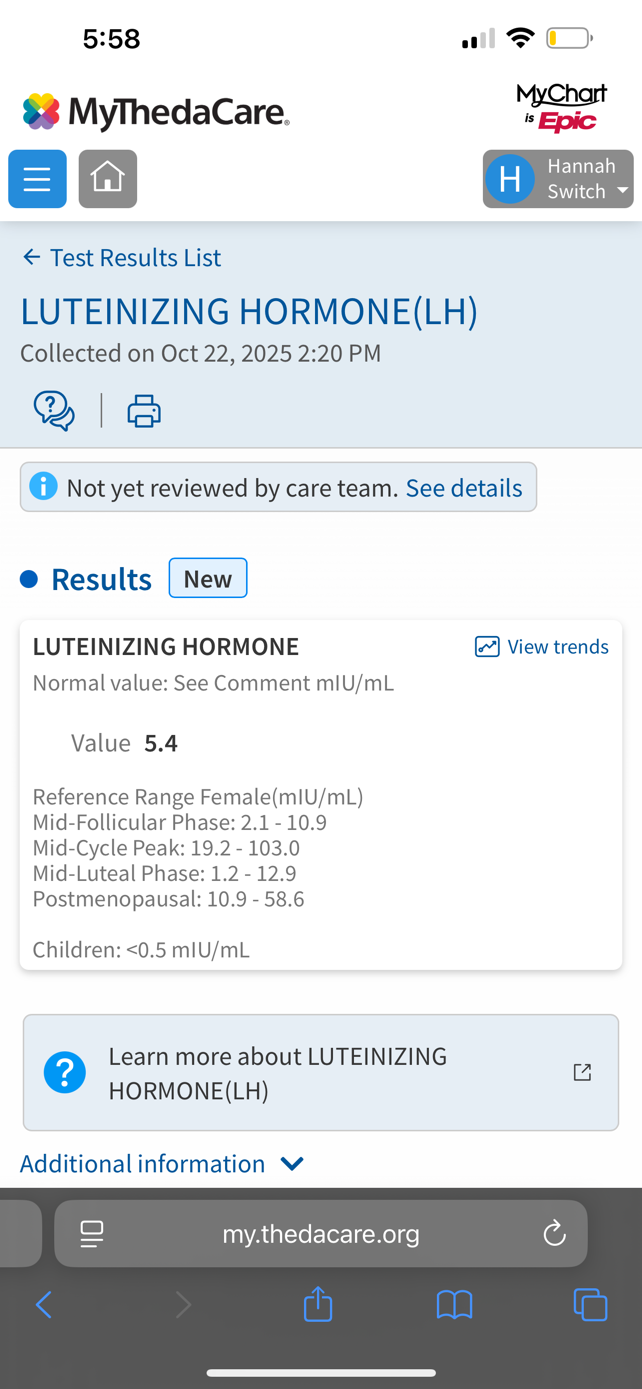Tap the Safari back arrow

pyautogui.click(x=44, y=1304)
